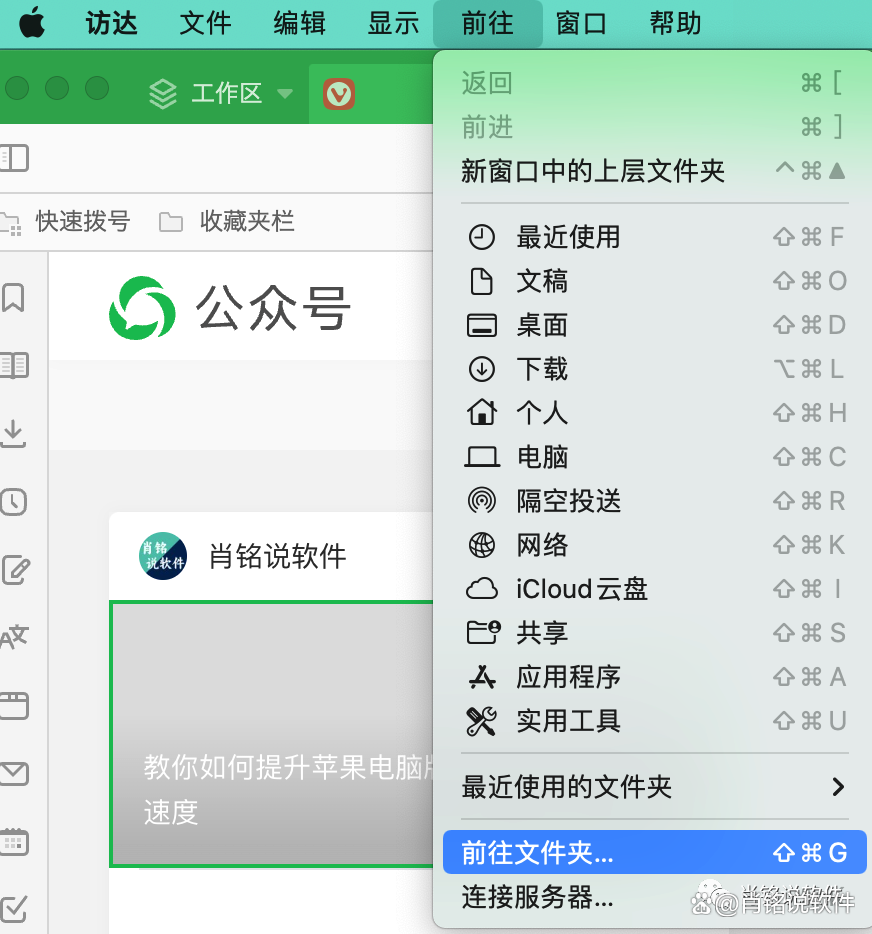Open the Reading List panel icon
872x934 pixels.
(13, 366)
